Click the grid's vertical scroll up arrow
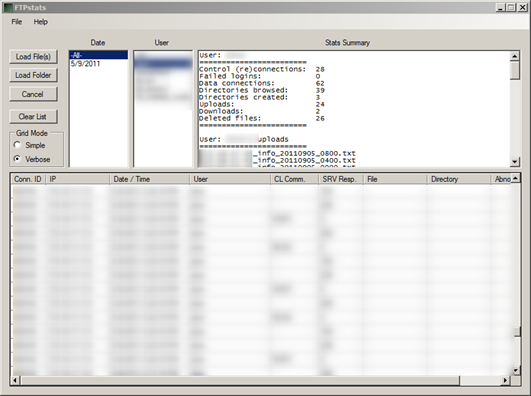The image size is (531, 396). [x=516, y=178]
